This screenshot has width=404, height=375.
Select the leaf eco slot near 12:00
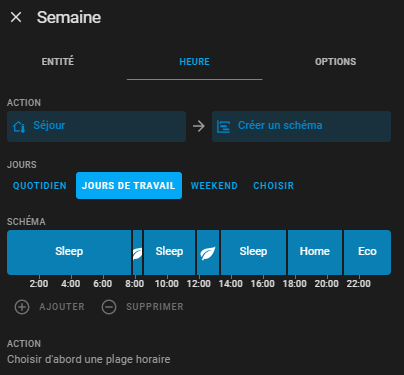pyautogui.click(x=208, y=252)
